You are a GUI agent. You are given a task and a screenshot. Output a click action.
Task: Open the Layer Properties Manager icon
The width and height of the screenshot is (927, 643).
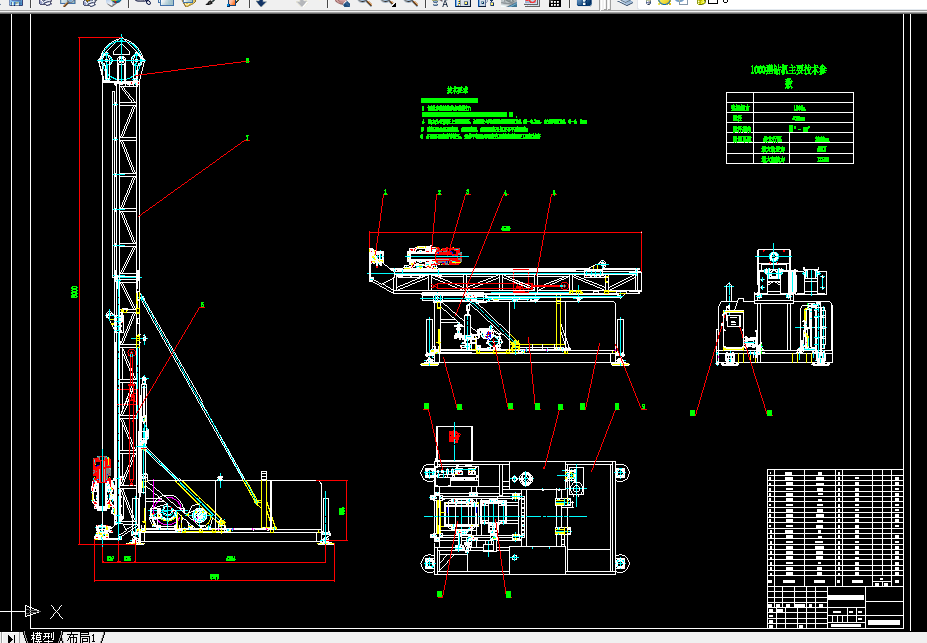click(x=625, y=2)
